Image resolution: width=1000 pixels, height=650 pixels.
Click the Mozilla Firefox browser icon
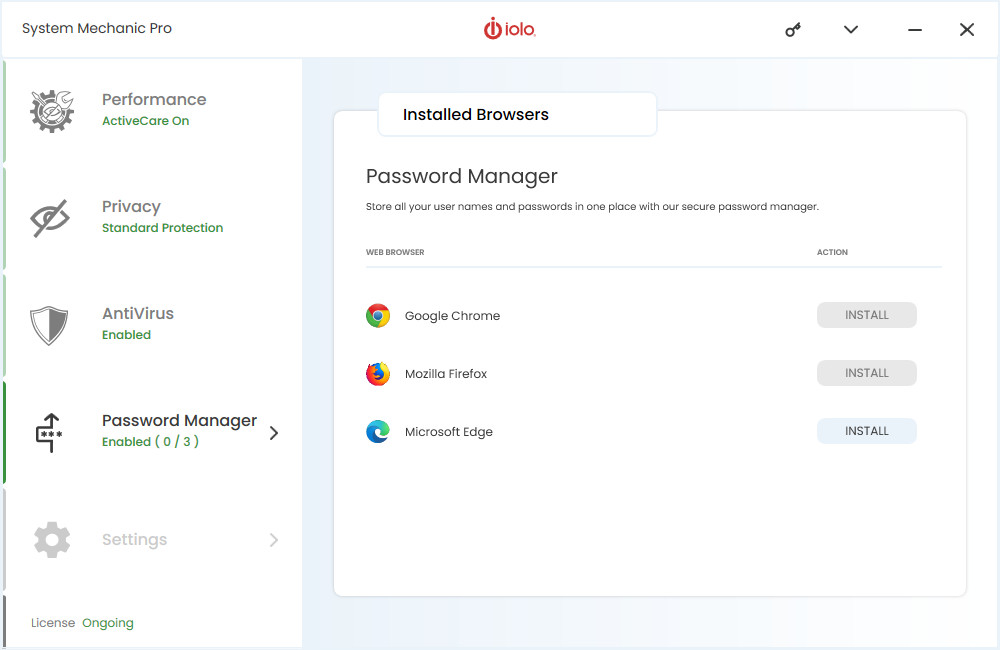click(x=378, y=374)
